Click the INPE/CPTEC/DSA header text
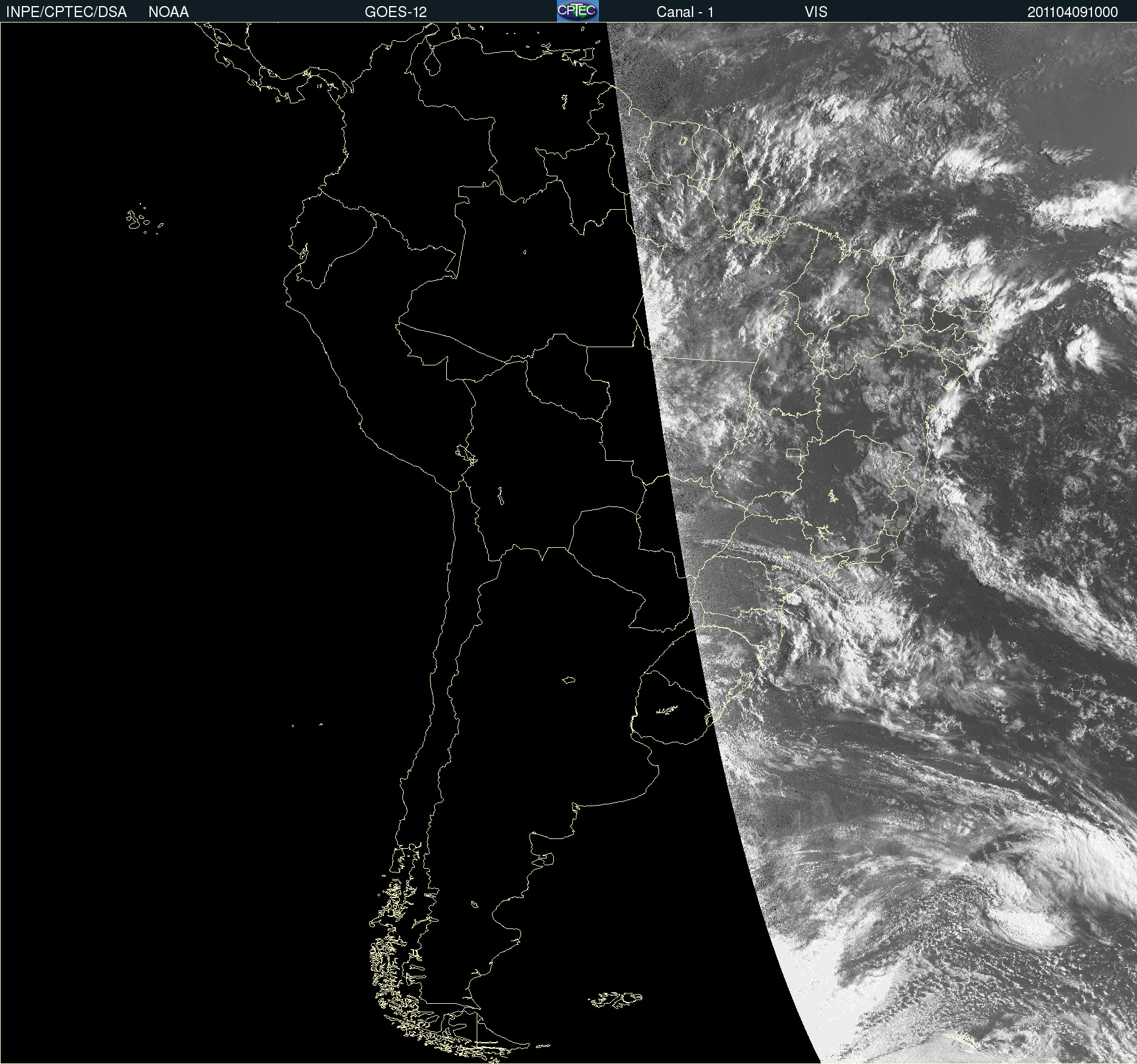1137x1064 pixels. click(66, 12)
